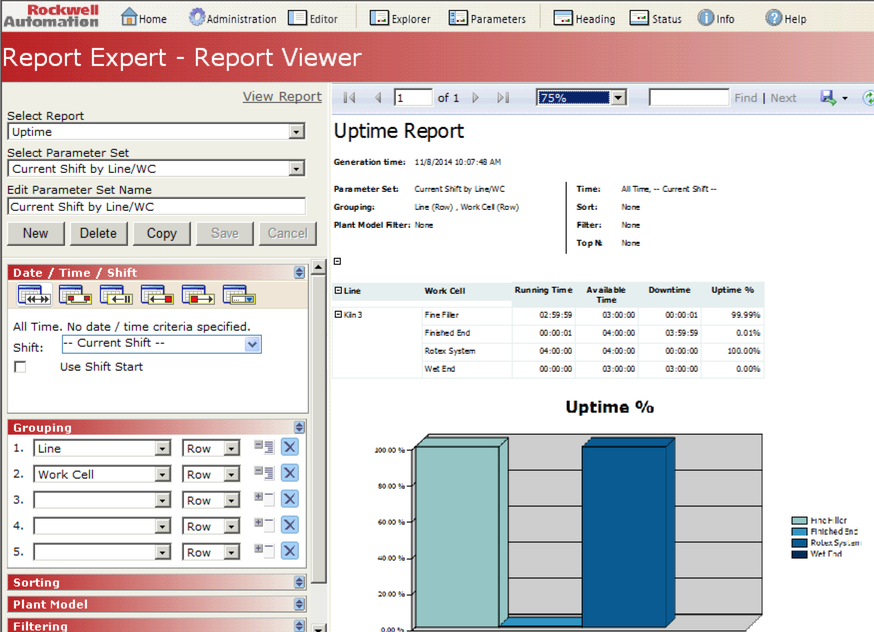Open the Select Report dropdown
Image resolution: width=874 pixels, height=632 pixels.
click(296, 132)
